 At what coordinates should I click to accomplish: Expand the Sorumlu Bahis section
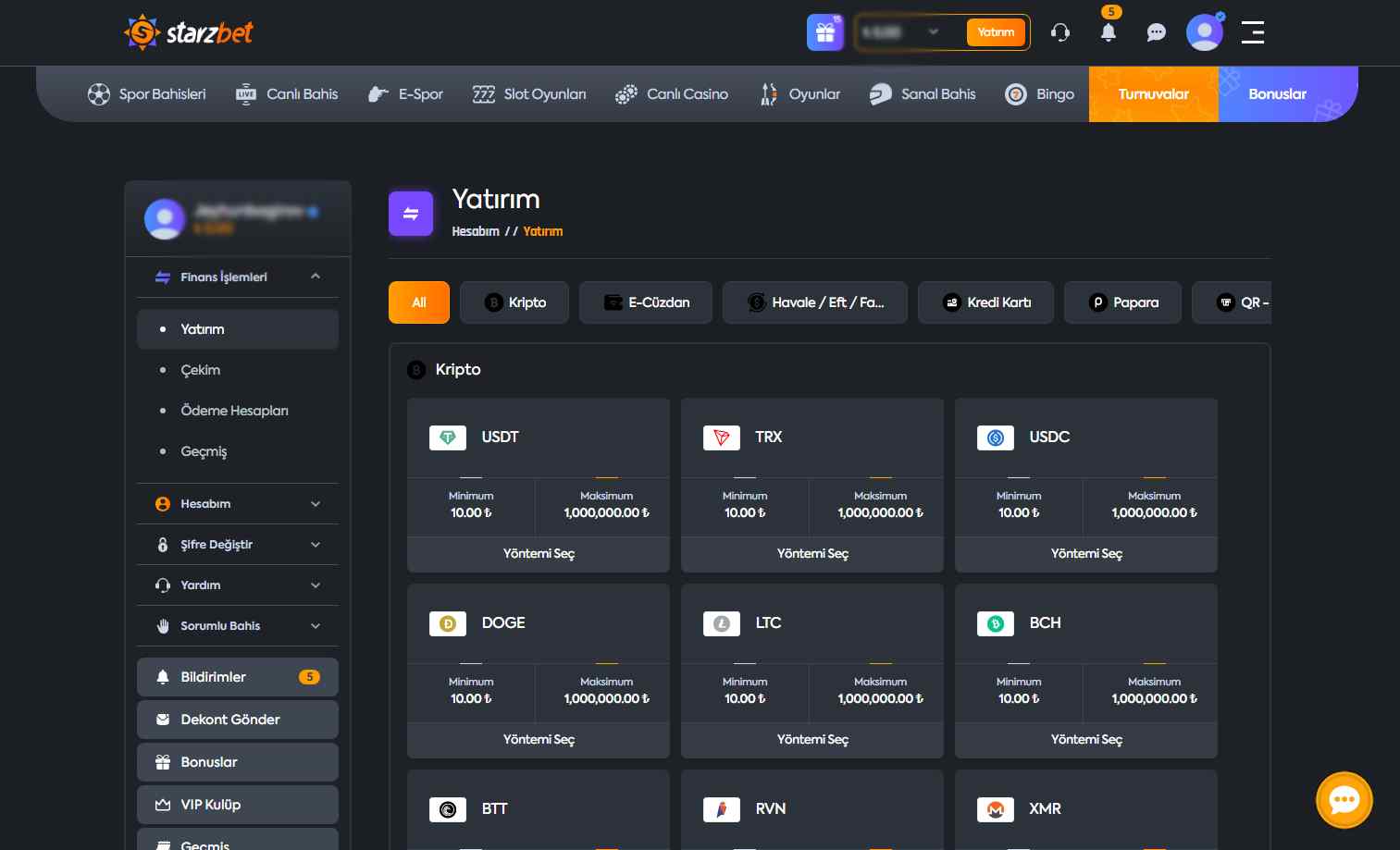tap(316, 626)
